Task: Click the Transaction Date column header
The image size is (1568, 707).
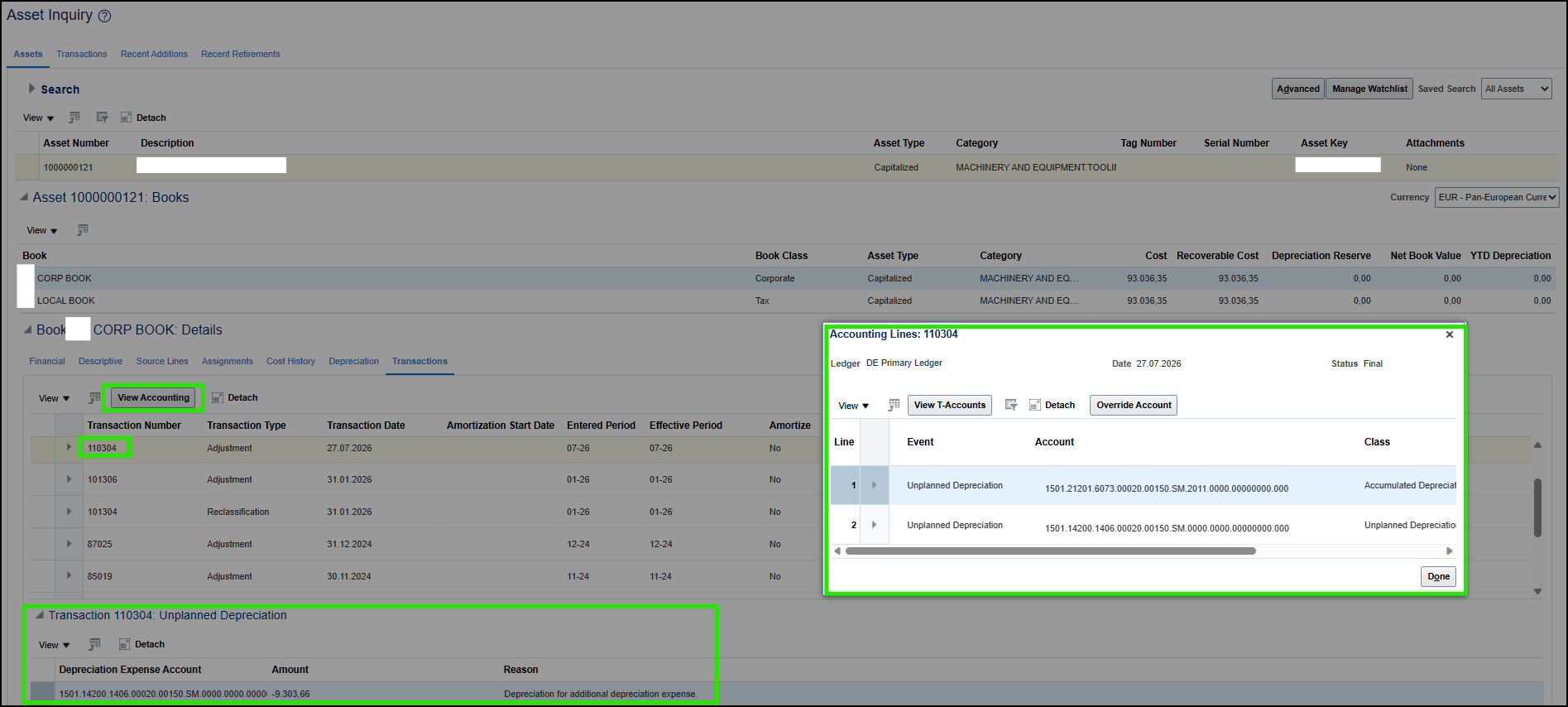Action: tap(366, 426)
